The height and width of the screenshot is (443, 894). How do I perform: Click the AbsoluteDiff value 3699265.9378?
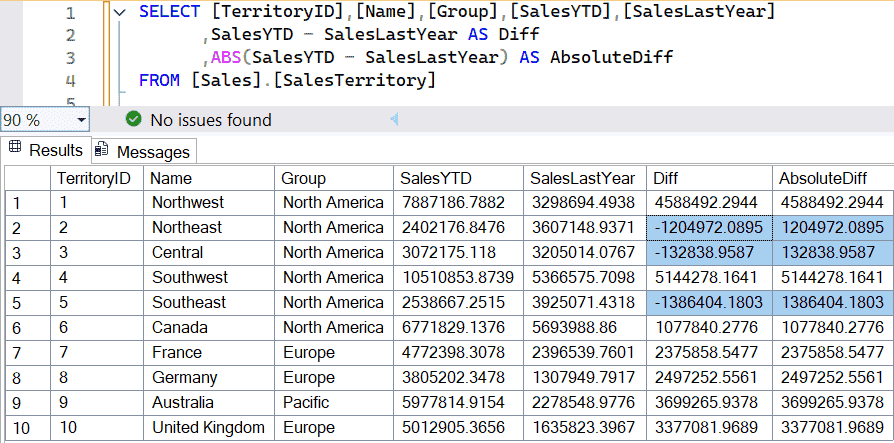(x=833, y=403)
